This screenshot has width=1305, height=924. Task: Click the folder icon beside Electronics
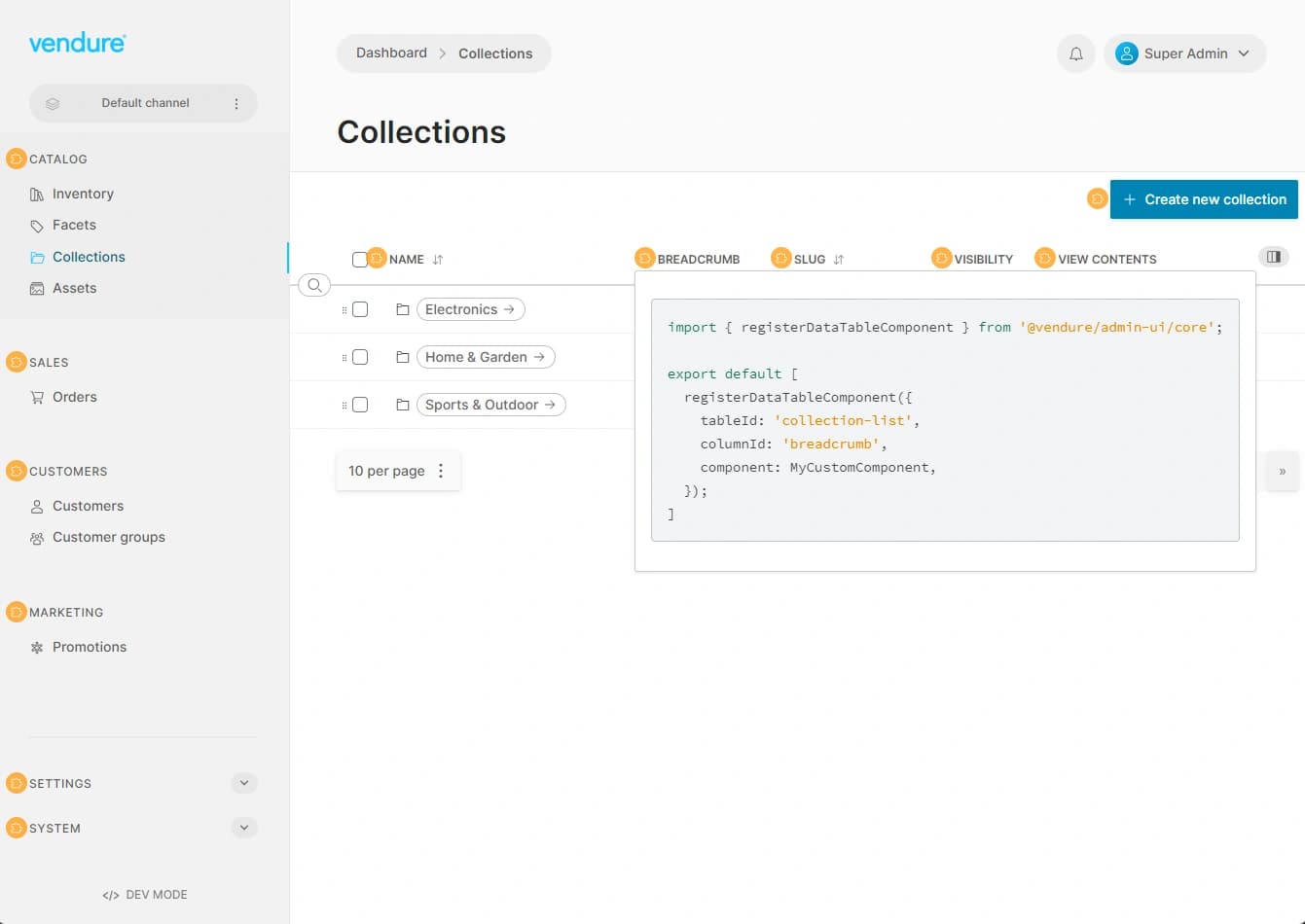click(x=402, y=309)
